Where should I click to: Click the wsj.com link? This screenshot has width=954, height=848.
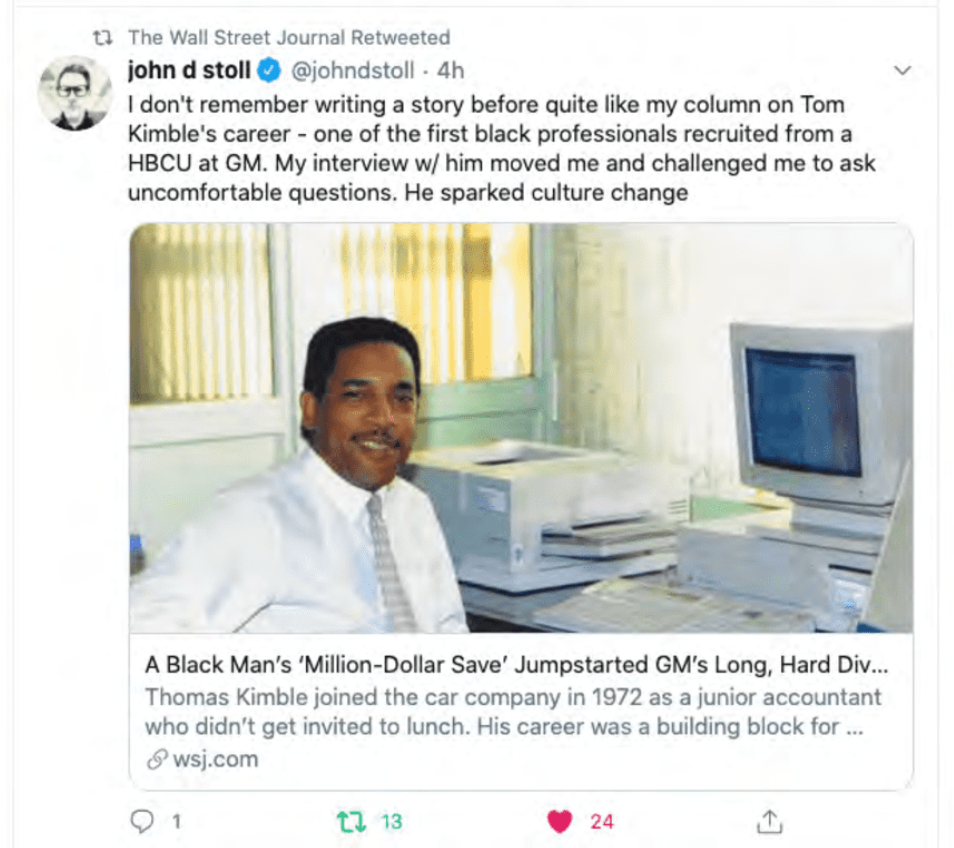click(x=215, y=759)
